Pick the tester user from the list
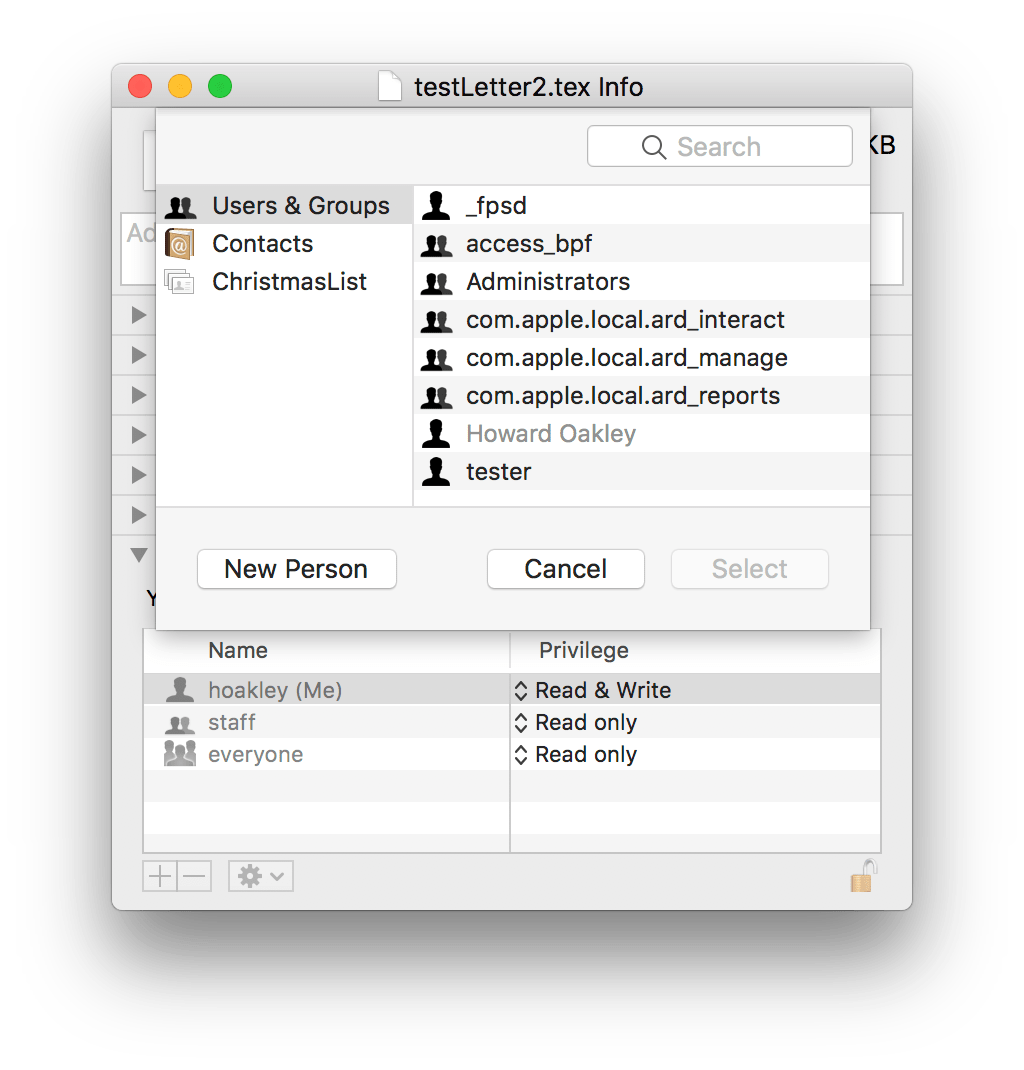The image size is (1024, 1070). point(498,472)
